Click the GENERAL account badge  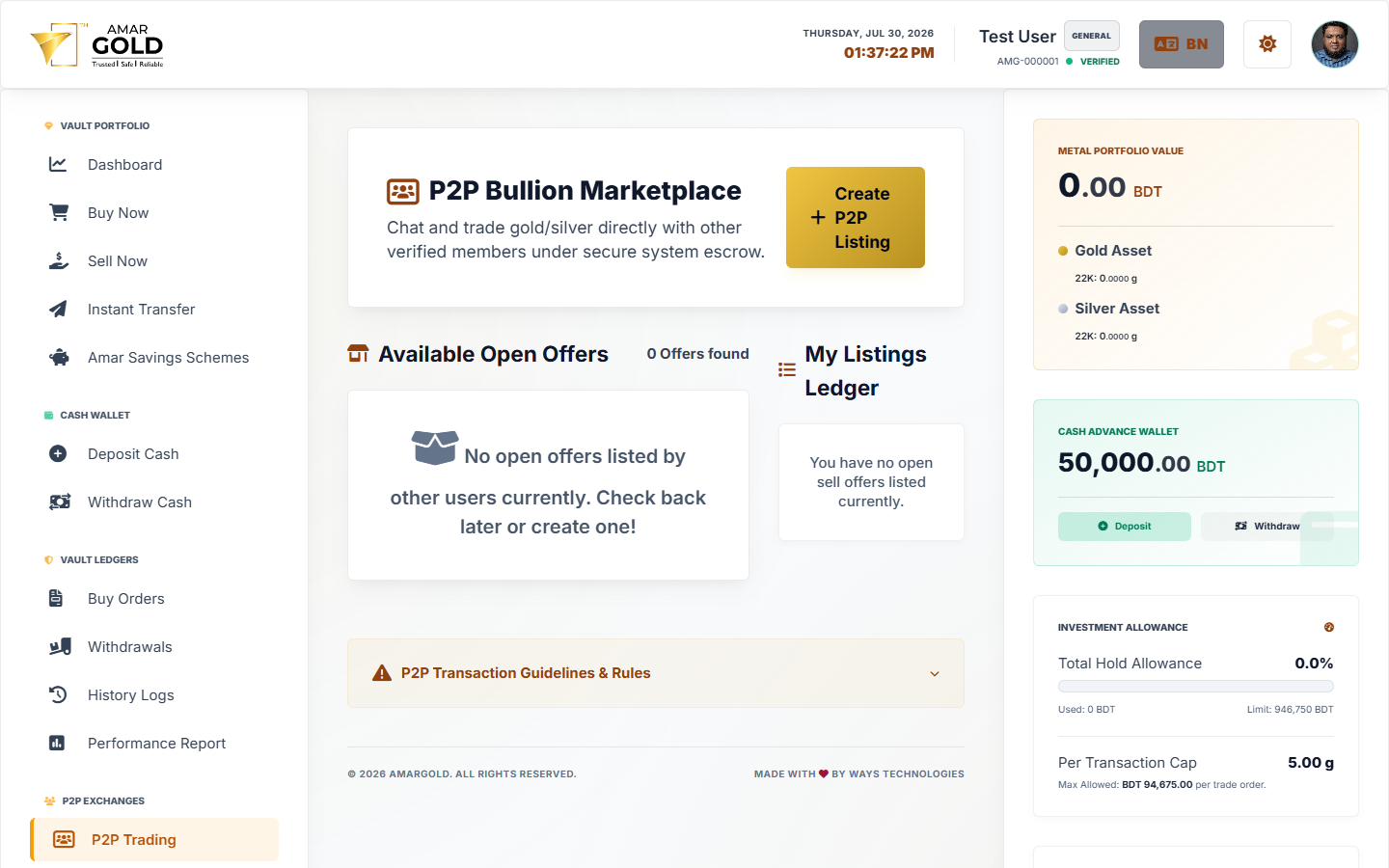coord(1092,36)
